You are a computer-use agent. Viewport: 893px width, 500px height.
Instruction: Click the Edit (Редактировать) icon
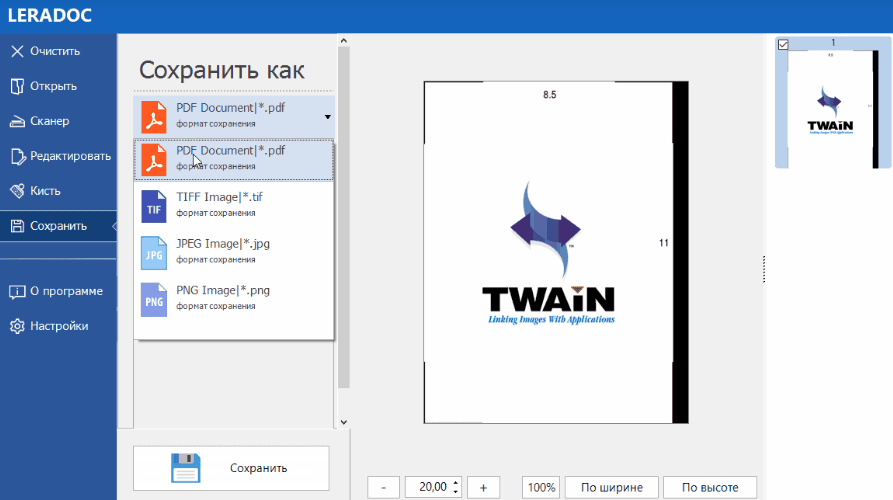[17, 156]
